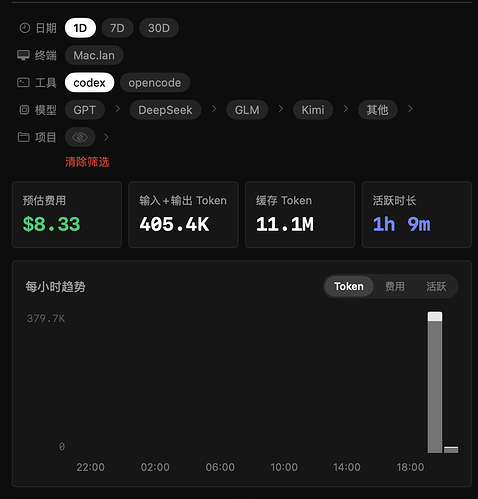
Task: Click the terminal icon beside 工具
Action: point(23,82)
